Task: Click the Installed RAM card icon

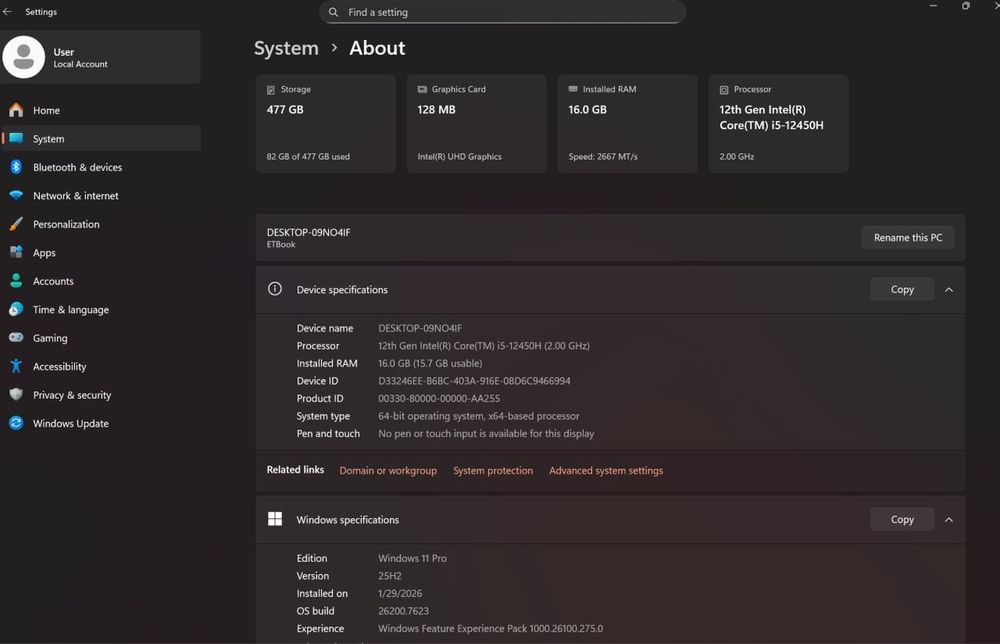Action: click(573, 89)
